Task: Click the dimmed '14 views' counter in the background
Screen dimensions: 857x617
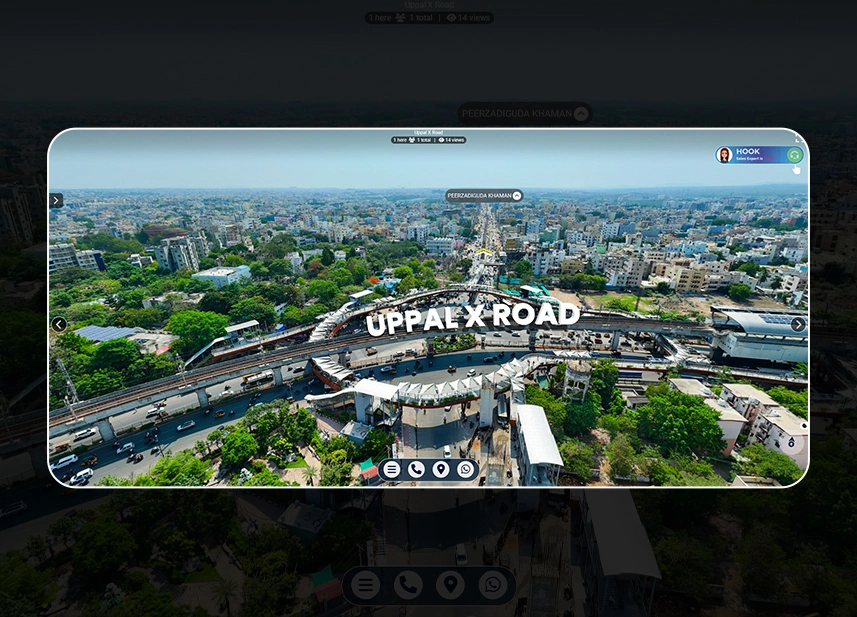Action: [x=469, y=18]
